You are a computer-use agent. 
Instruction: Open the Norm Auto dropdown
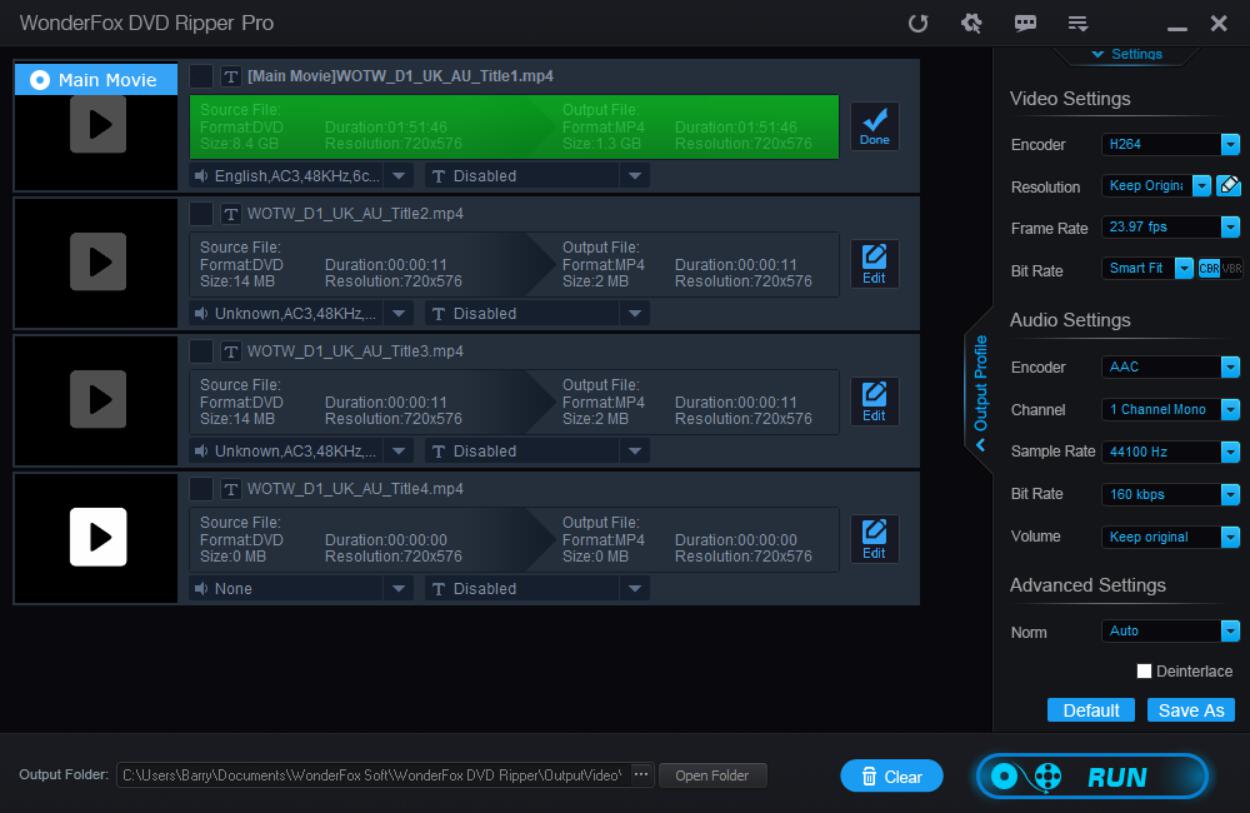[x=1170, y=631]
